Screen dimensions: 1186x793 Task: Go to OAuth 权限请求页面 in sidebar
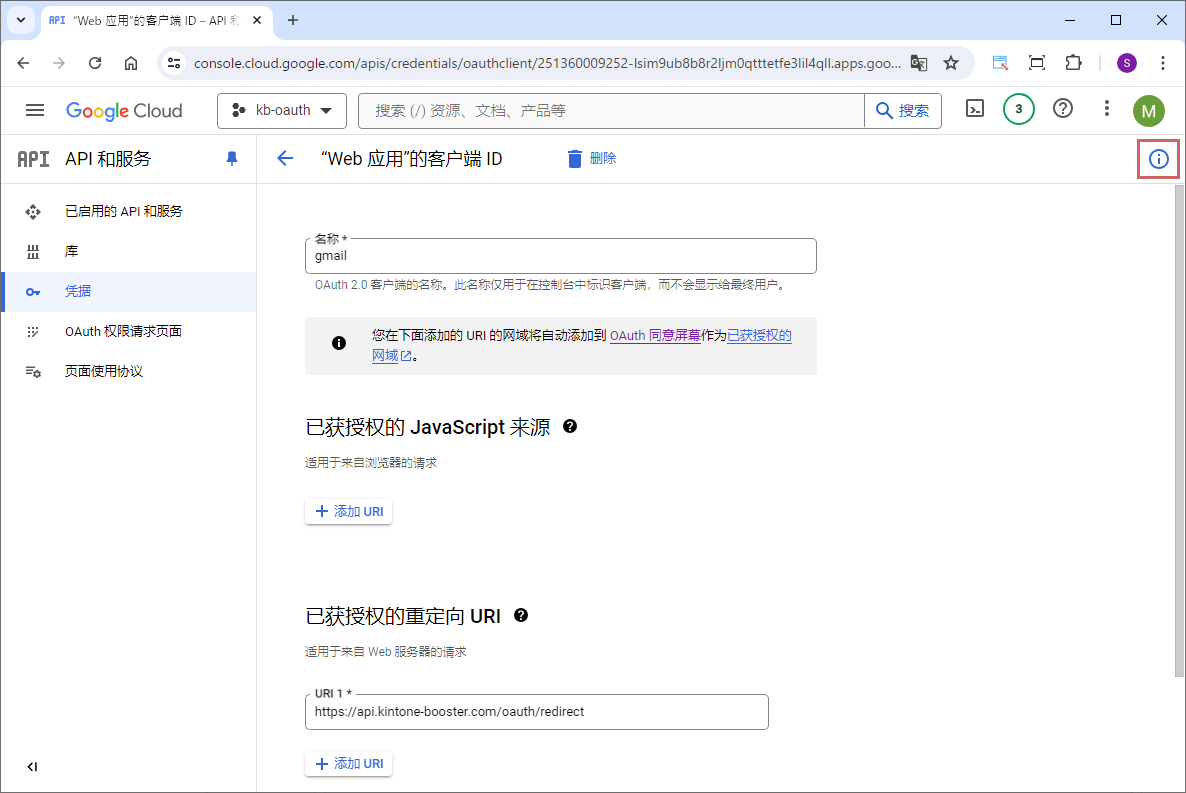pos(123,331)
